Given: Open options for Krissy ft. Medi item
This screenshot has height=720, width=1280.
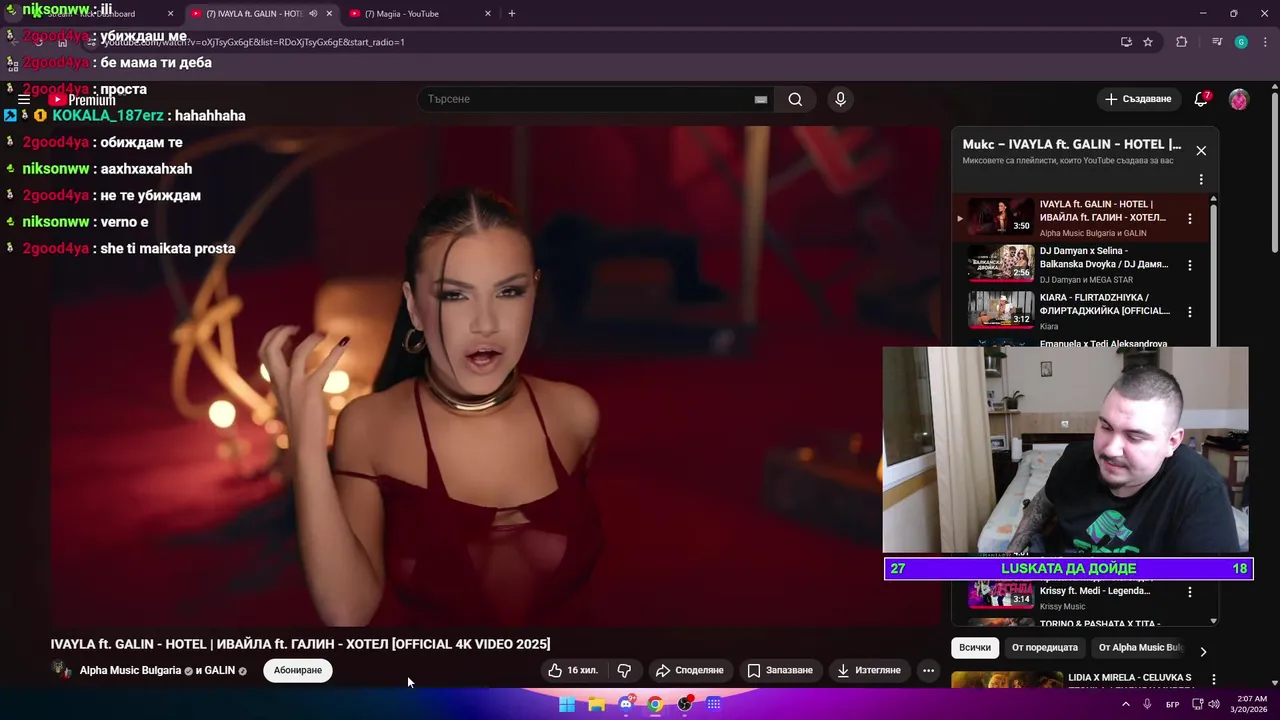Looking at the screenshot, I should coord(1190,592).
